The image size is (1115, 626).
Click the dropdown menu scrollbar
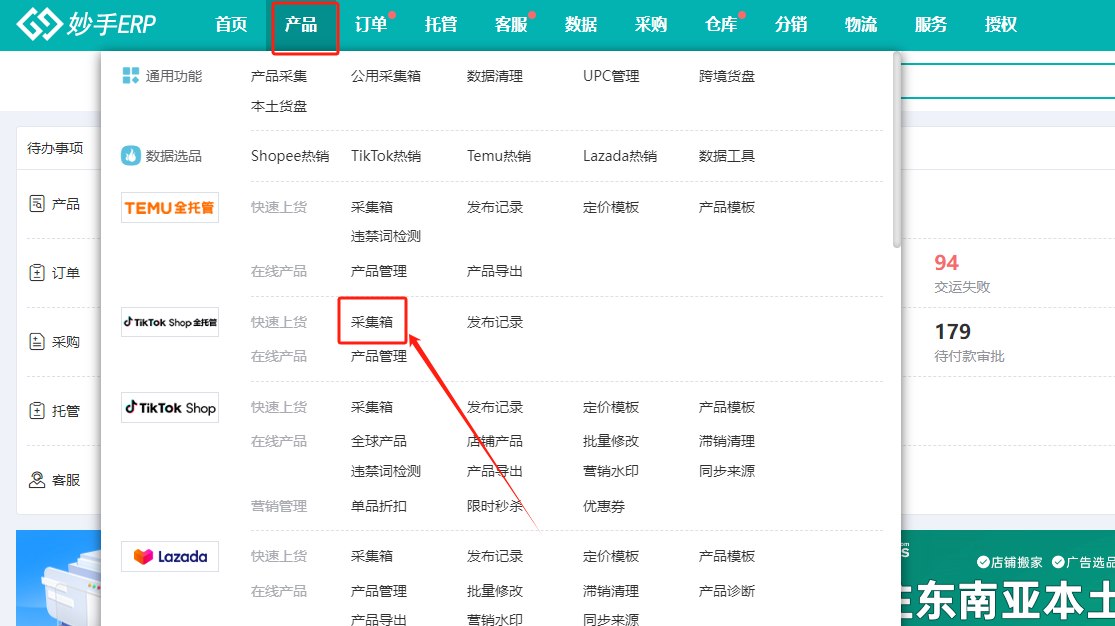point(896,150)
